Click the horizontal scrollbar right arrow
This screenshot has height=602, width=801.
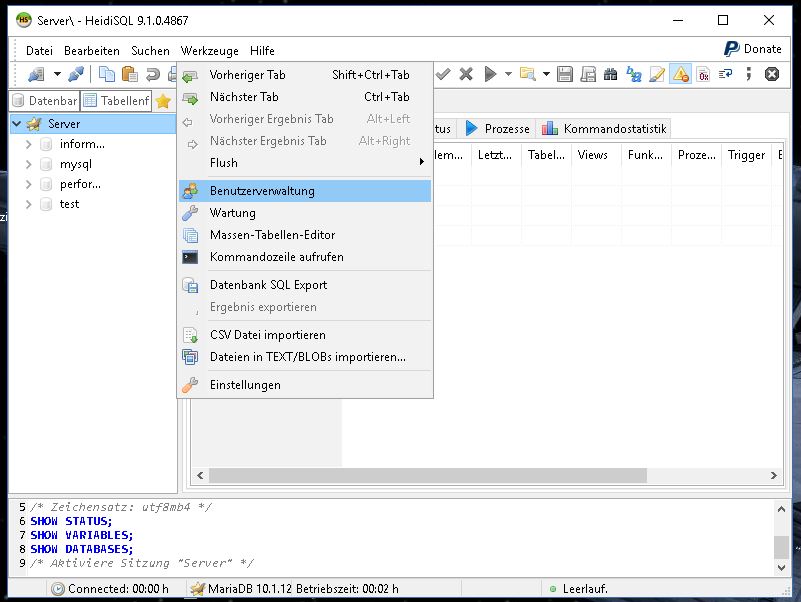773,476
